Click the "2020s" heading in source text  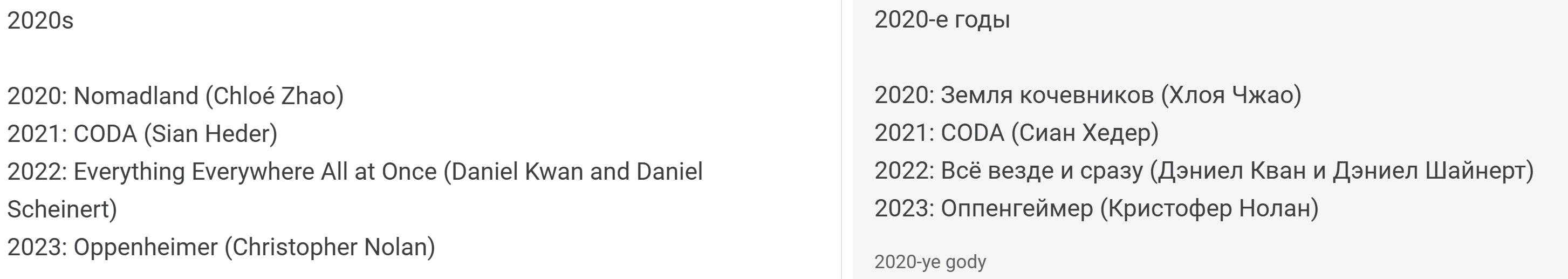point(40,22)
